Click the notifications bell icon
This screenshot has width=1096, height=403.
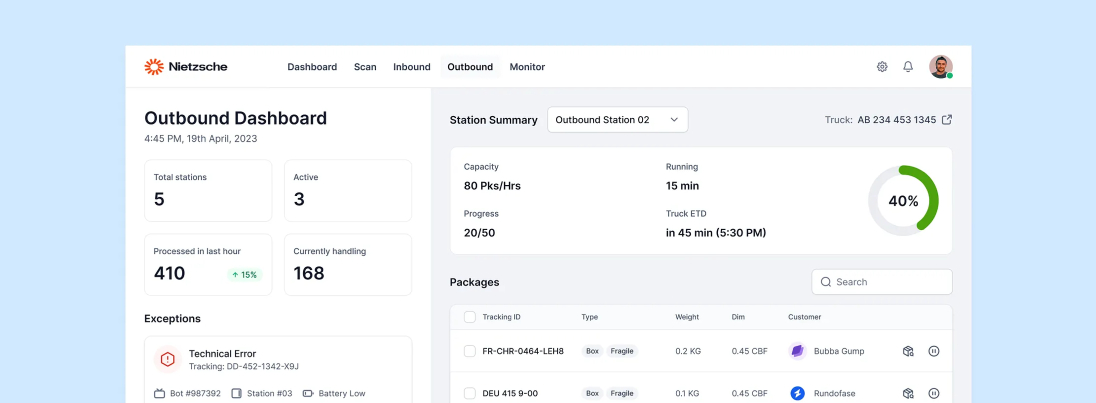[x=908, y=67]
